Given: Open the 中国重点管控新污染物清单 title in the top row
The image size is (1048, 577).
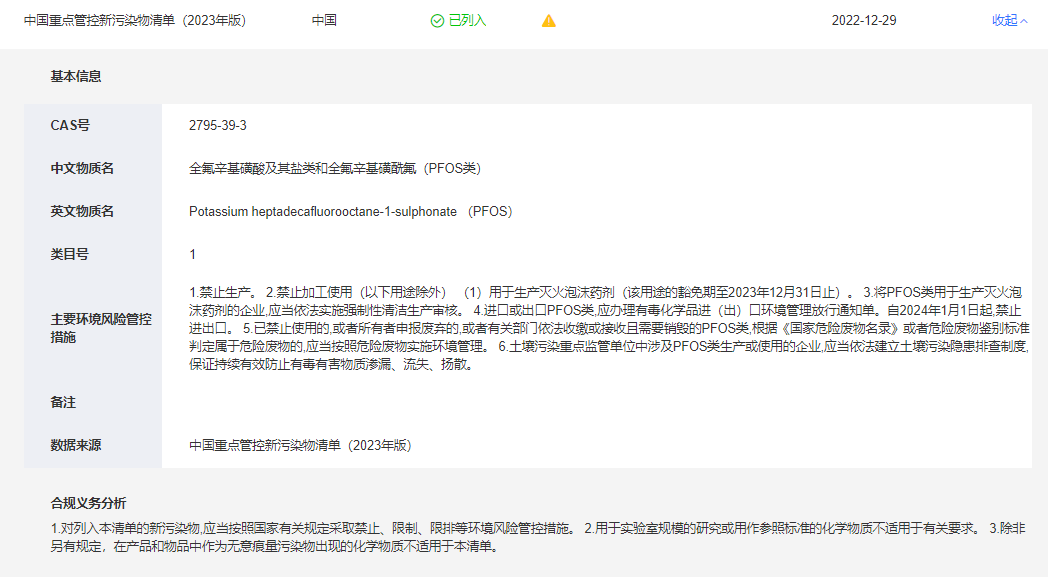Looking at the screenshot, I should 135,21.
